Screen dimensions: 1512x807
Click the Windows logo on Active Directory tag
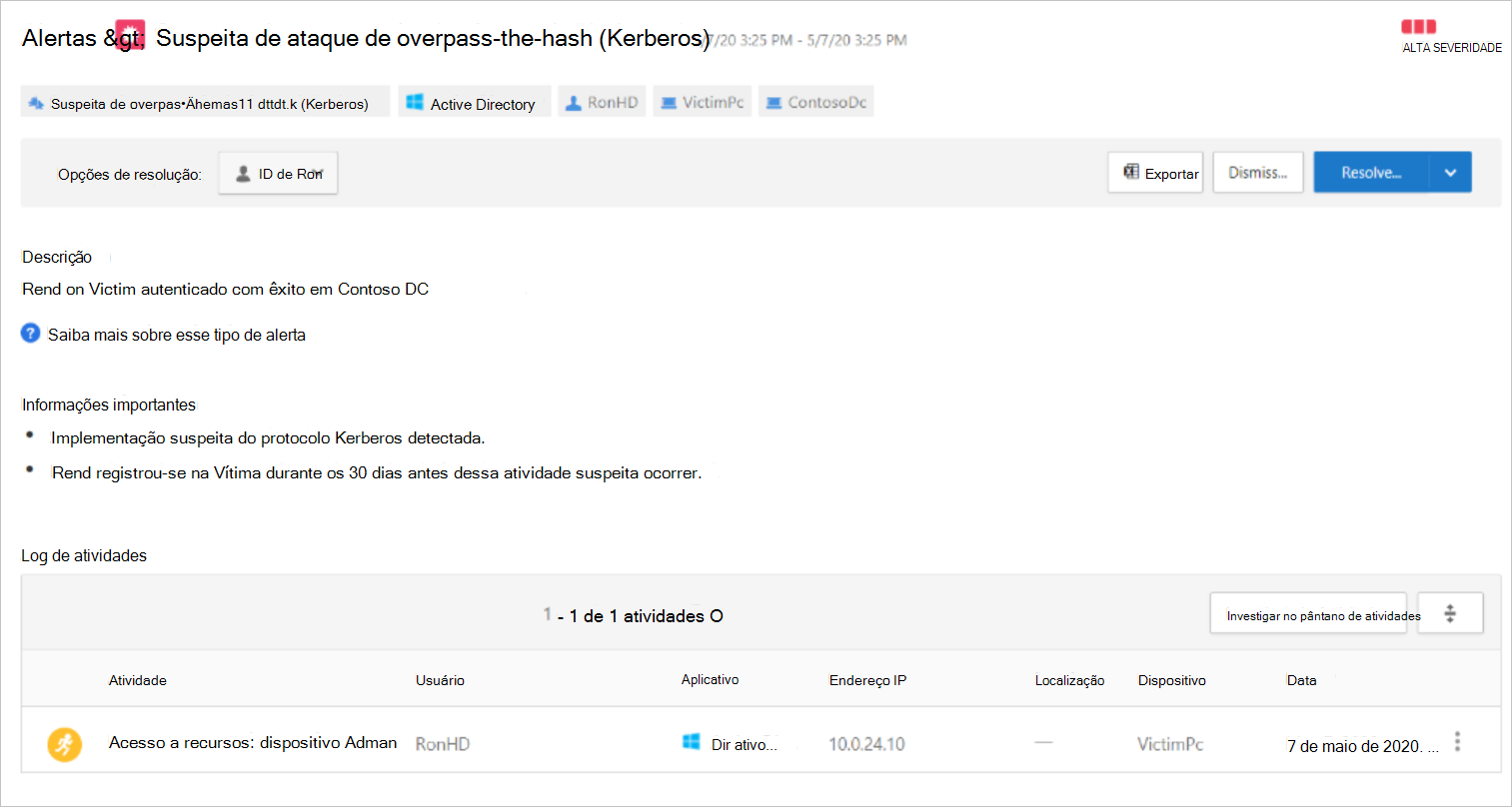click(x=415, y=102)
